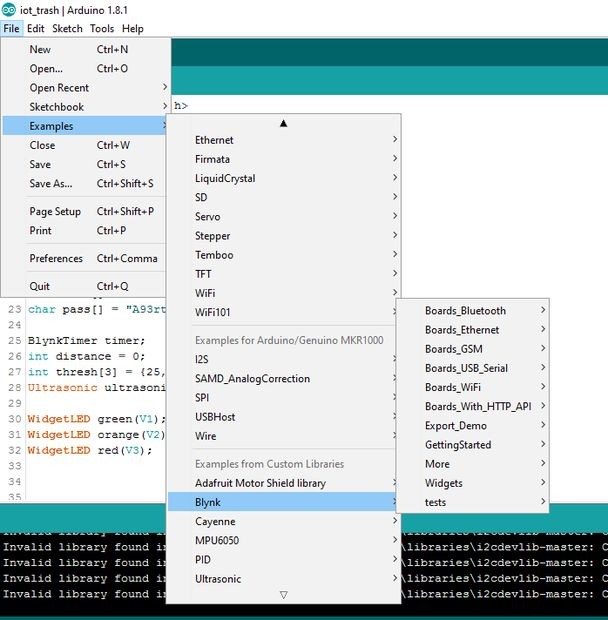Expand the Sketchbook submenu
This screenshot has width=608, height=620.
(x=85, y=107)
